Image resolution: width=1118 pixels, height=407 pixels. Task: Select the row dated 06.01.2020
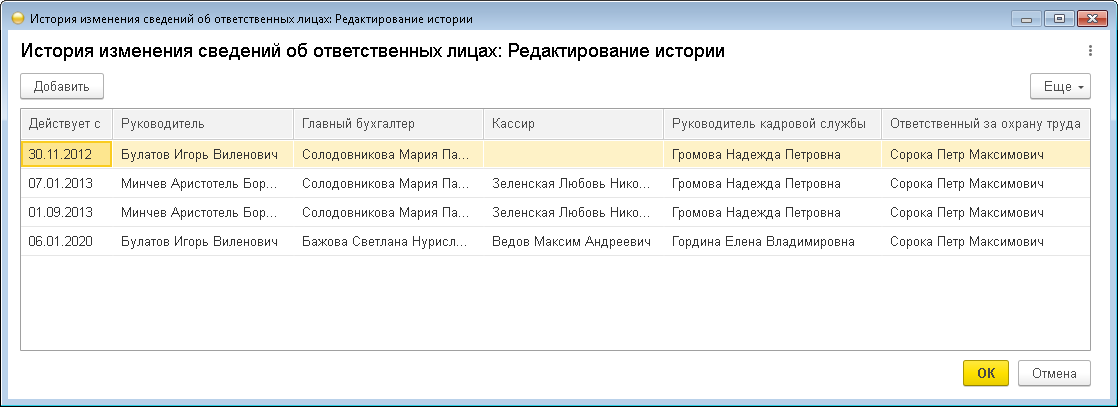(60, 242)
